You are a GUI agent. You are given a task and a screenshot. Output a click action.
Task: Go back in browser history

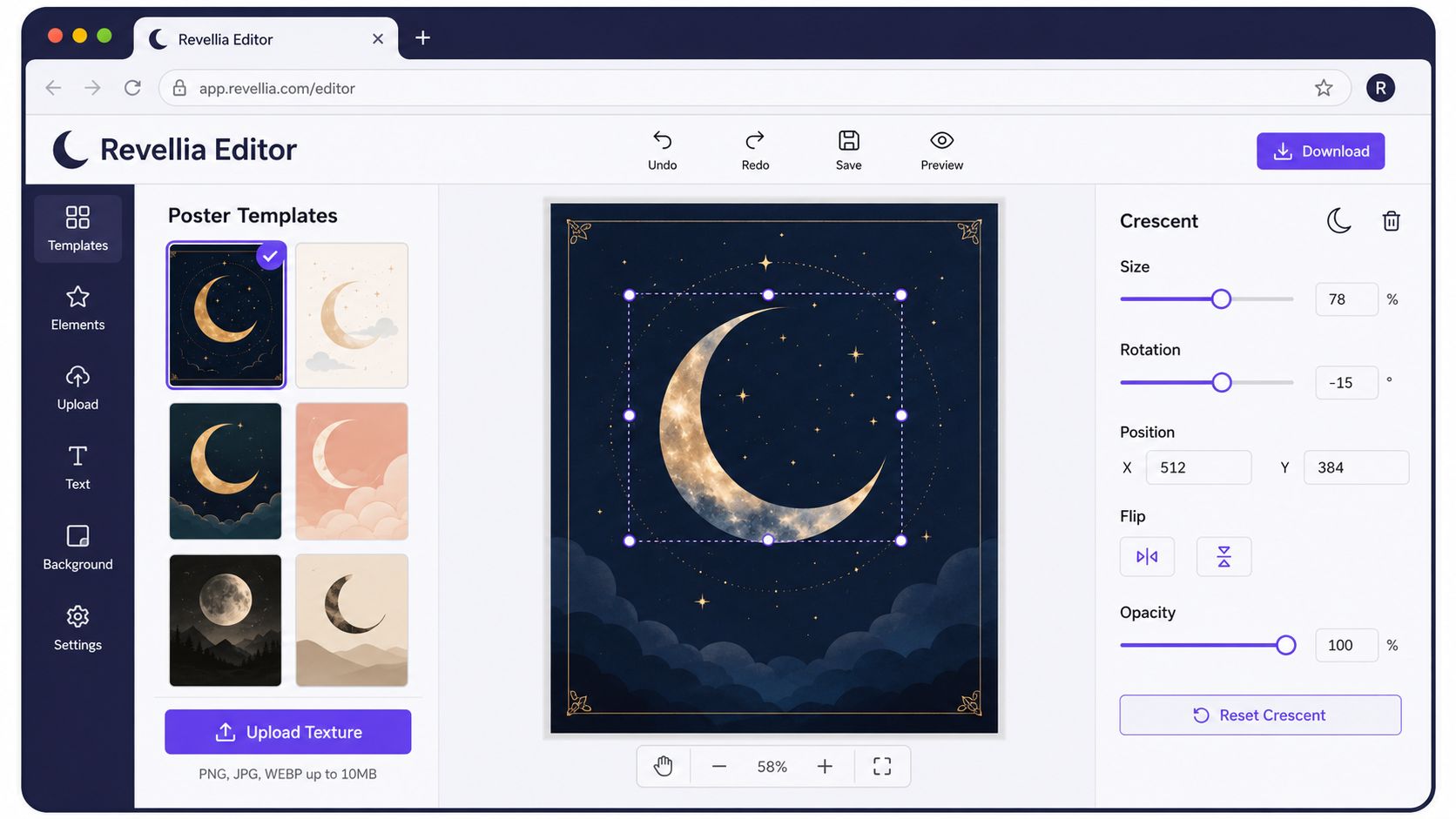[x=54, y=88]
